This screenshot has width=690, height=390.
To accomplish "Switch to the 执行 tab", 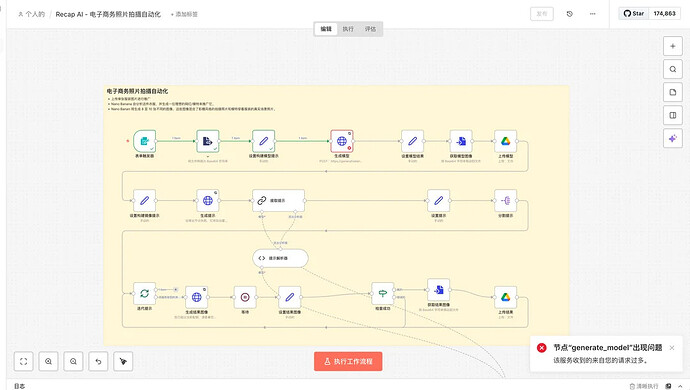I will (x=348, y=29).
